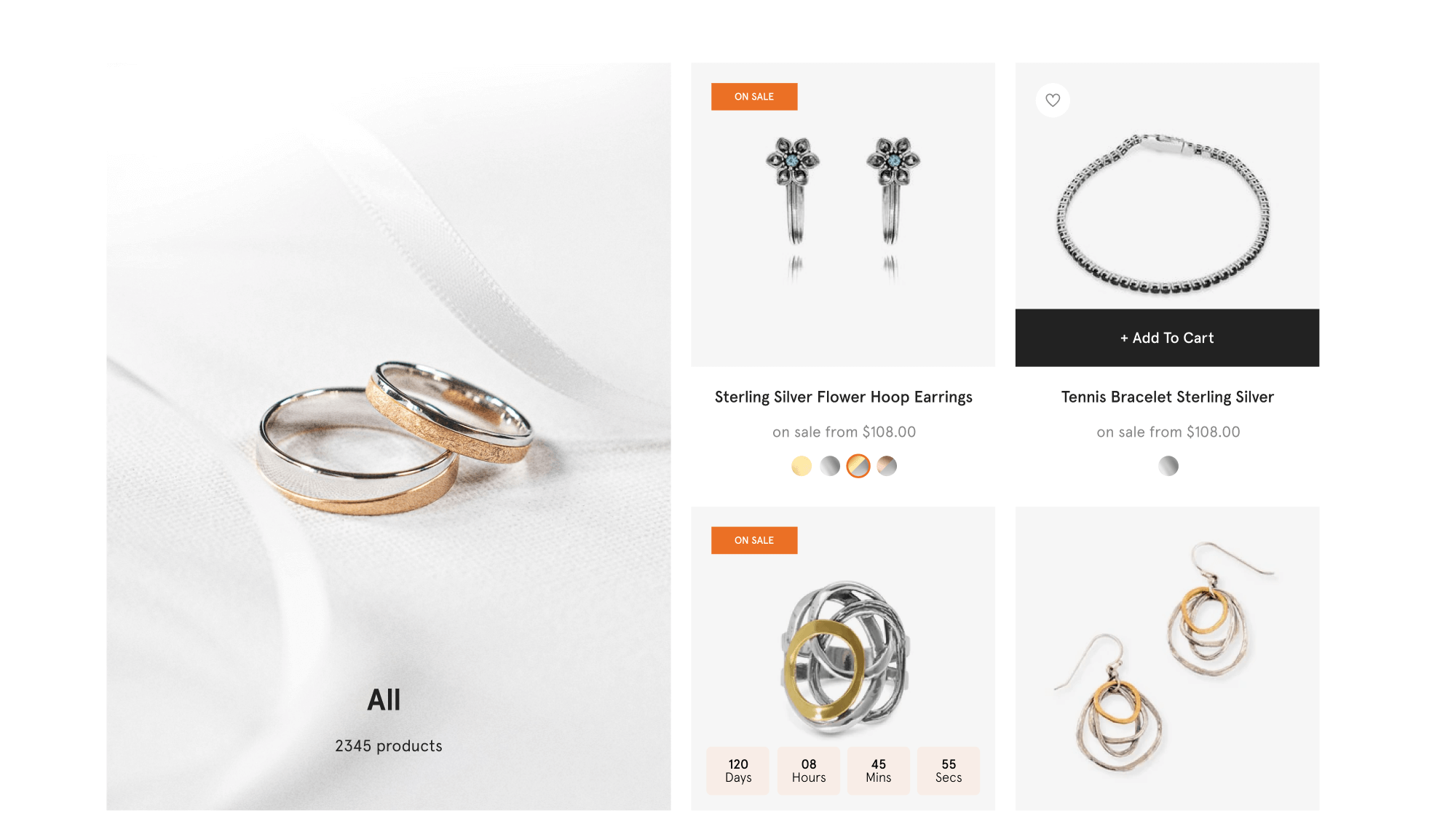
Task: Click the 55 Secs countdown box
Action: 949,771
